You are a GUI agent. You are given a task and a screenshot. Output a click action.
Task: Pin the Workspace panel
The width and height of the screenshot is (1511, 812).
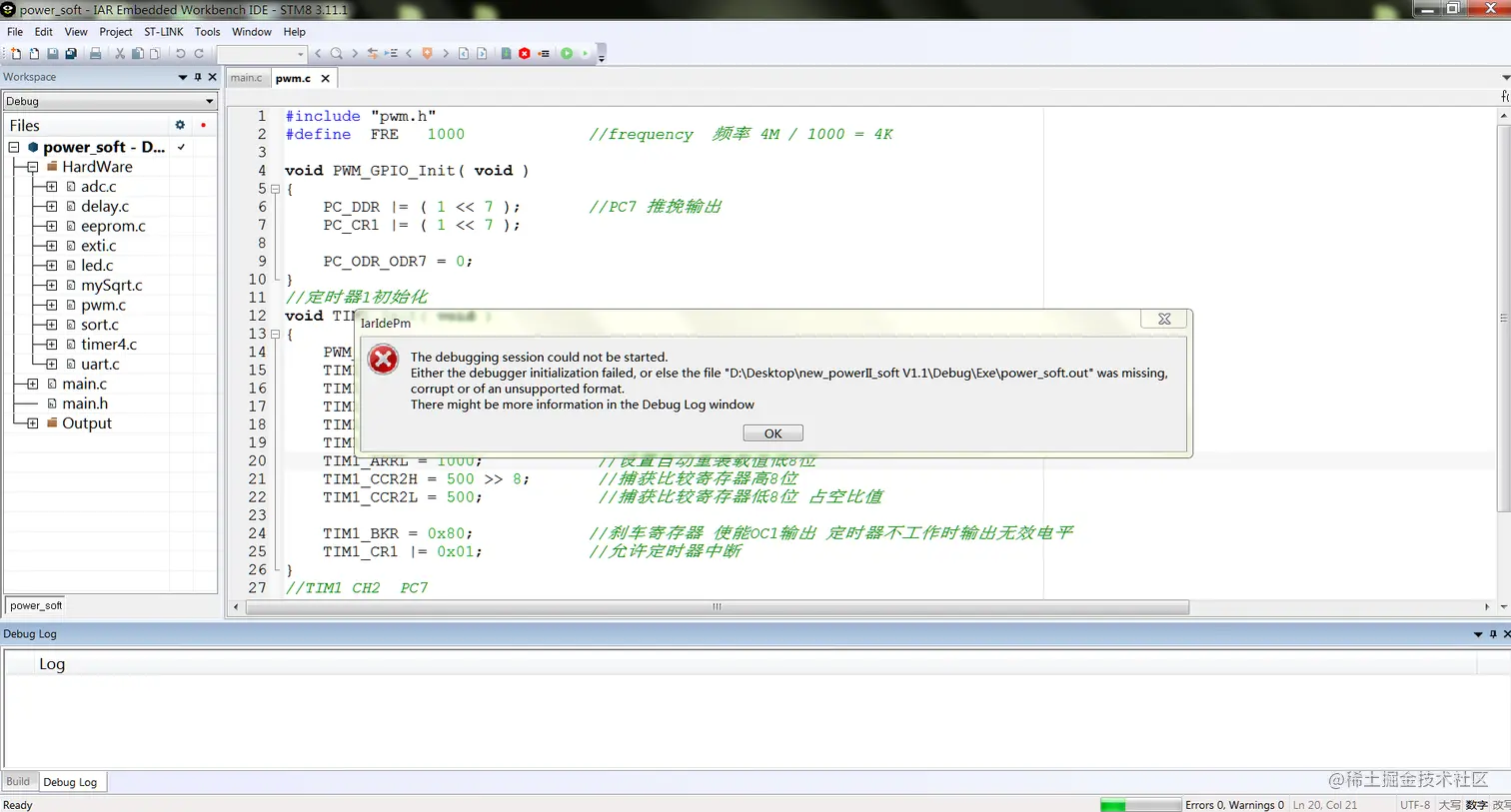tap(198, 77)
